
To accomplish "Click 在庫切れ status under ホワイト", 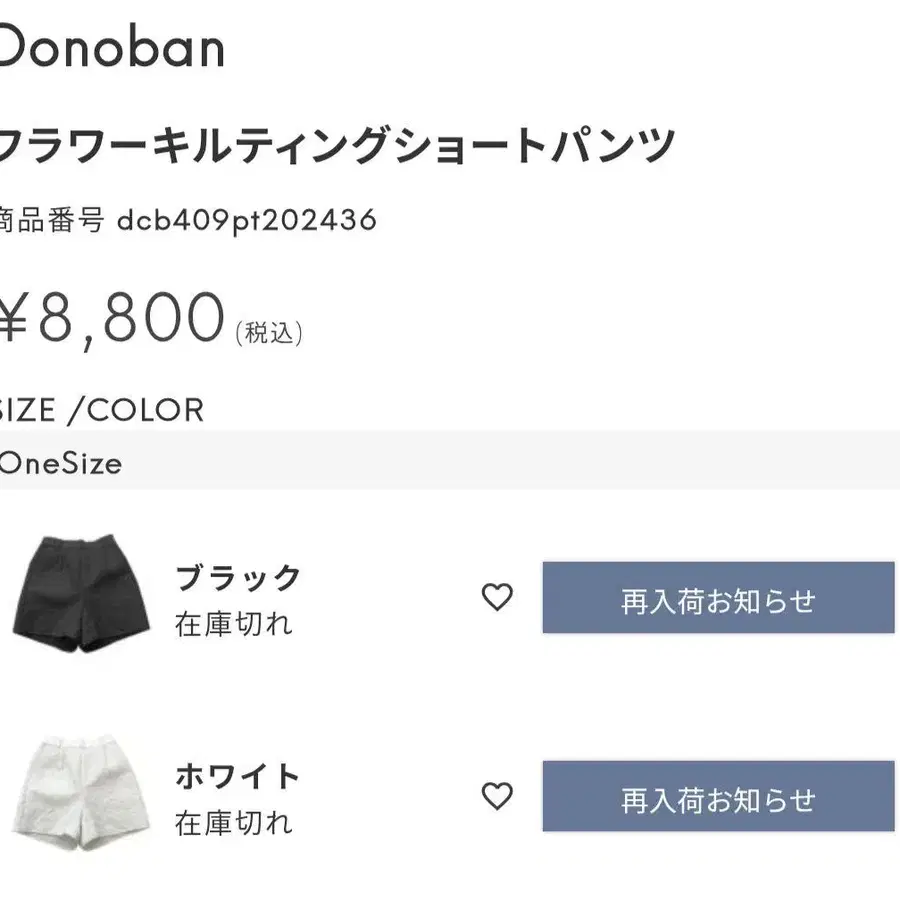I will [x=234, y=822].
